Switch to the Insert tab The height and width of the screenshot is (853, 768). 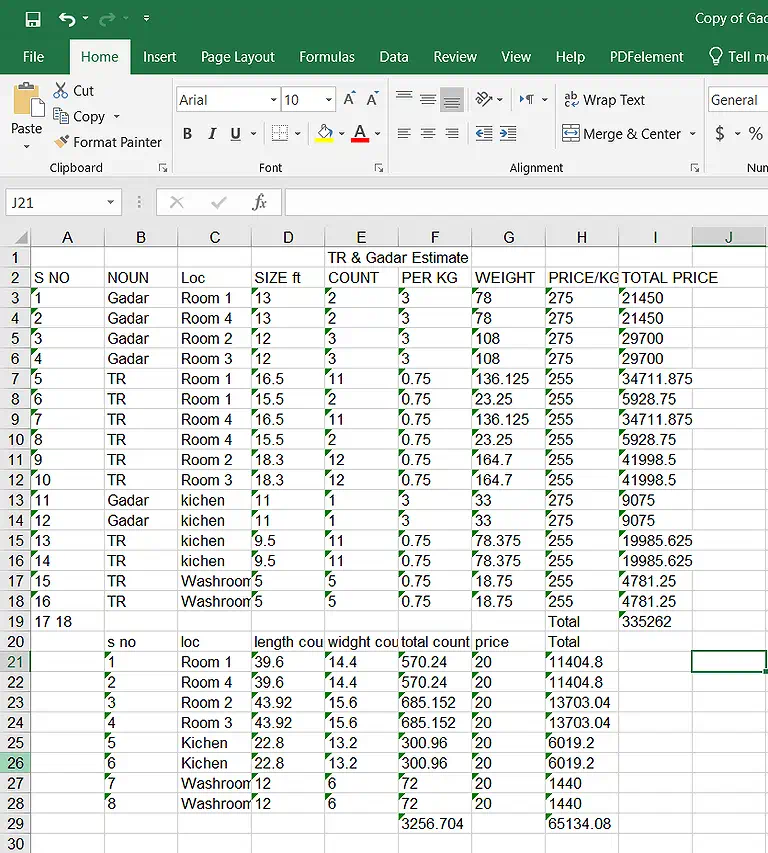(159, 57)
